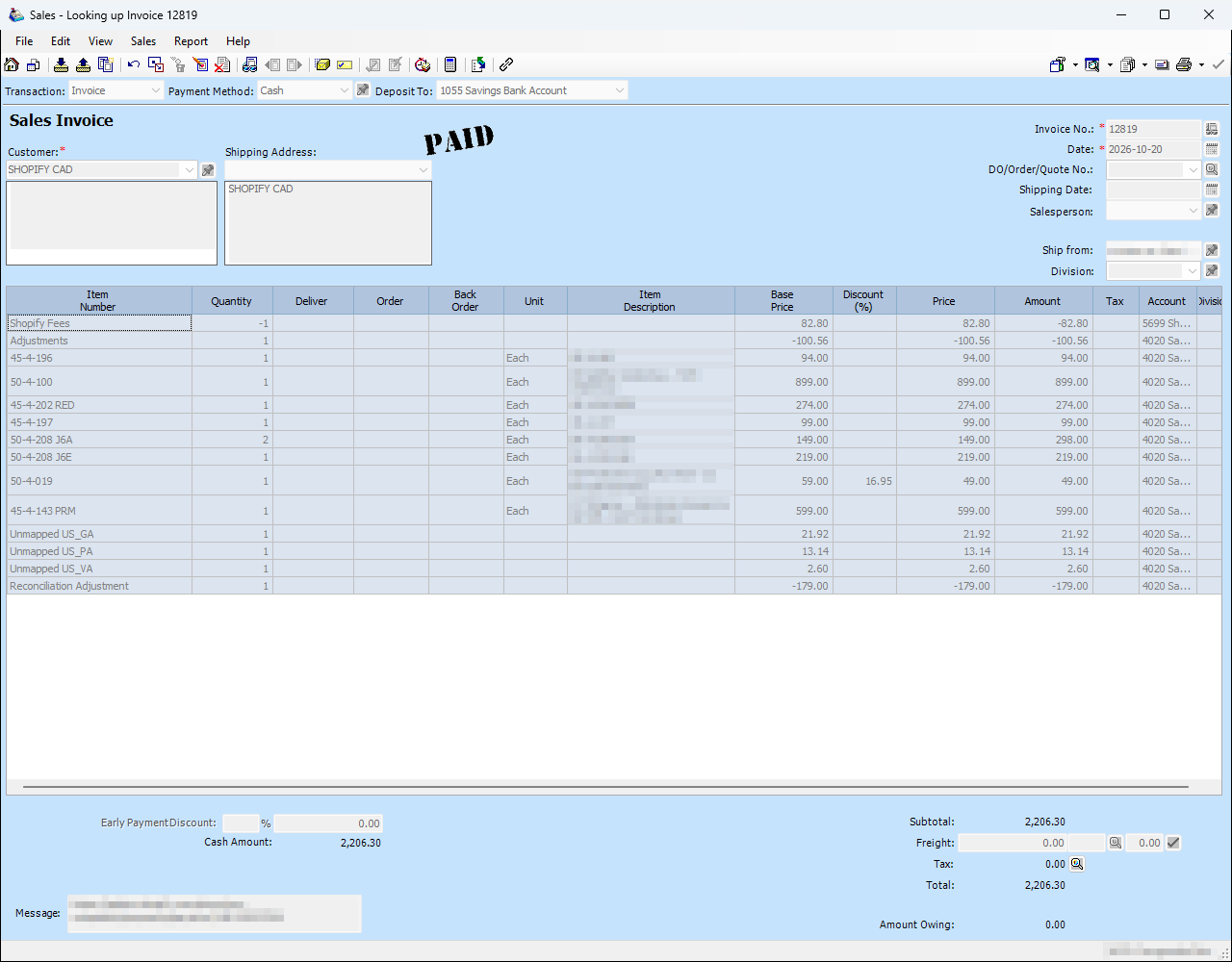Toggle the checkmark box beside Freight
The image size is (1232, 962).
[1173, 843]
